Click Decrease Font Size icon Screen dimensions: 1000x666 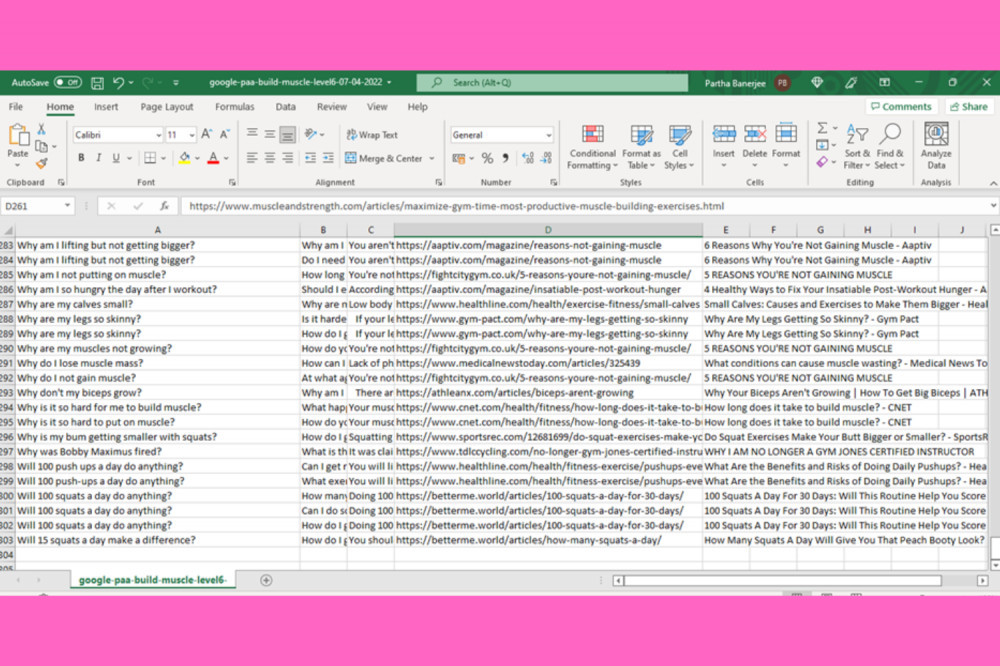[224, 135]
